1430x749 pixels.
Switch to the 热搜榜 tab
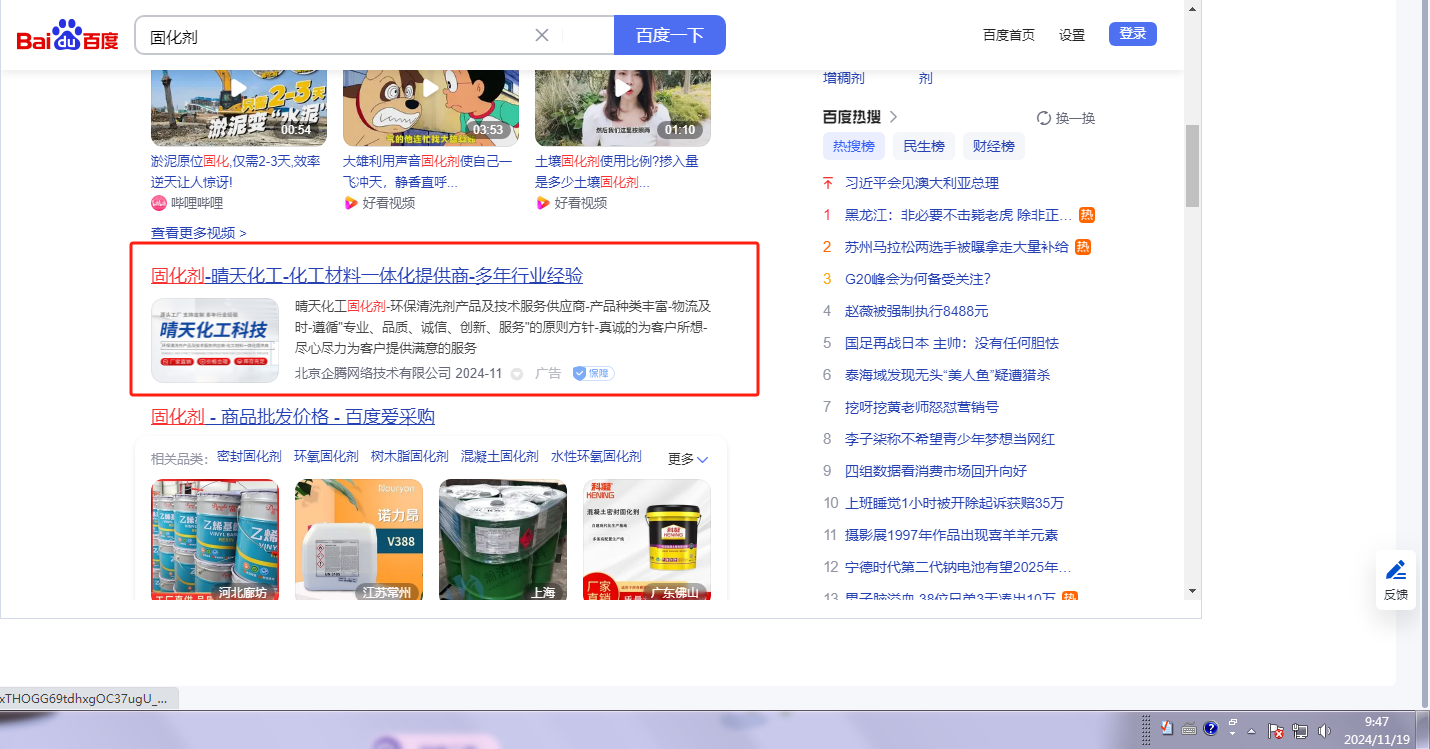[854, 146]
